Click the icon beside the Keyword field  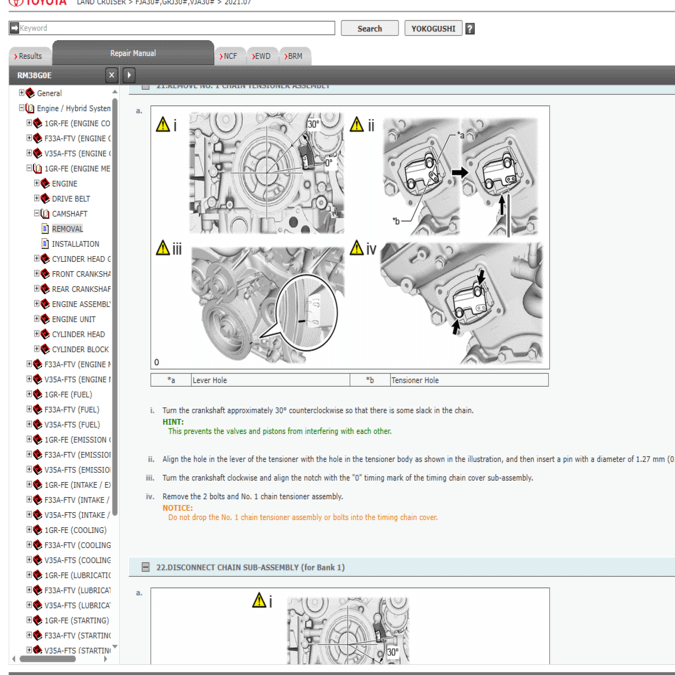pos(14,29)
